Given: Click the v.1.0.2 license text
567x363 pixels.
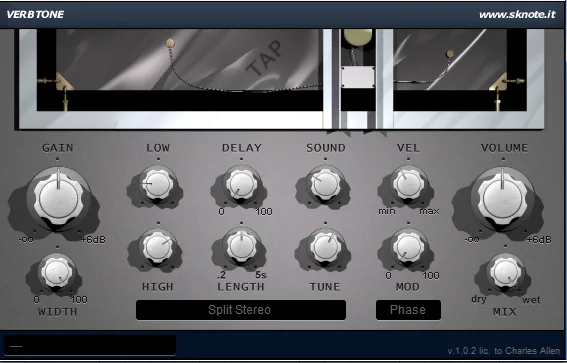Looking at the screenshot, I should [504, 351].
